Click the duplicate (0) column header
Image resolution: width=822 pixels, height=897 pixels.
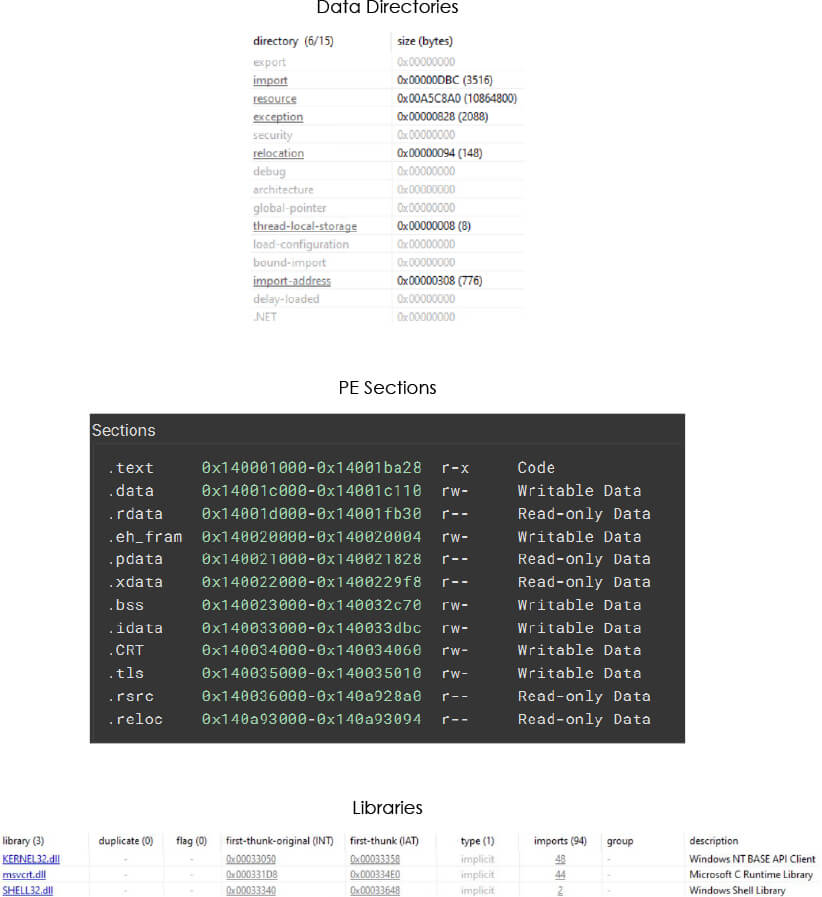click(126, 841)
